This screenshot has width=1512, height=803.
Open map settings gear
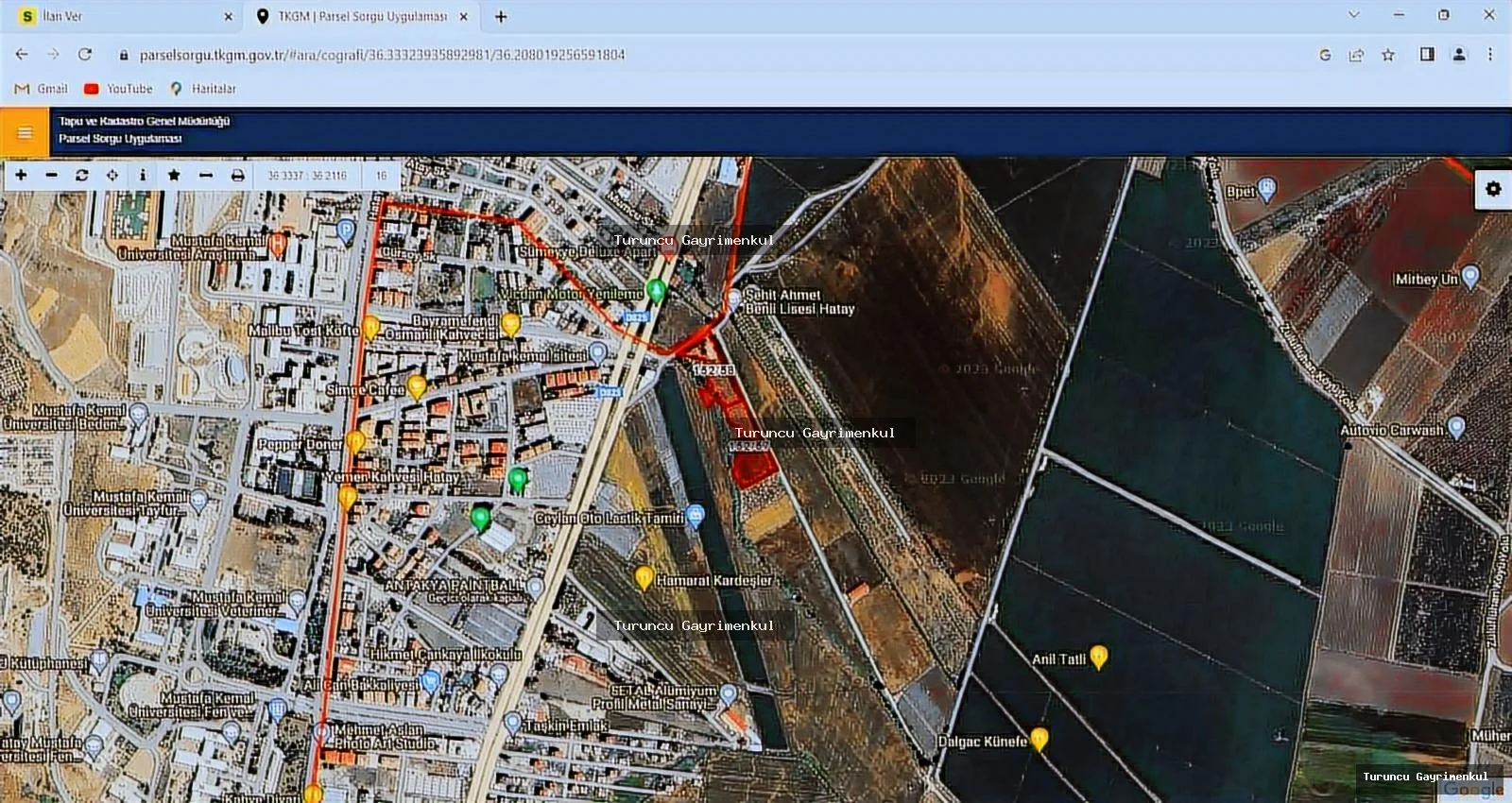[1493, 189]
